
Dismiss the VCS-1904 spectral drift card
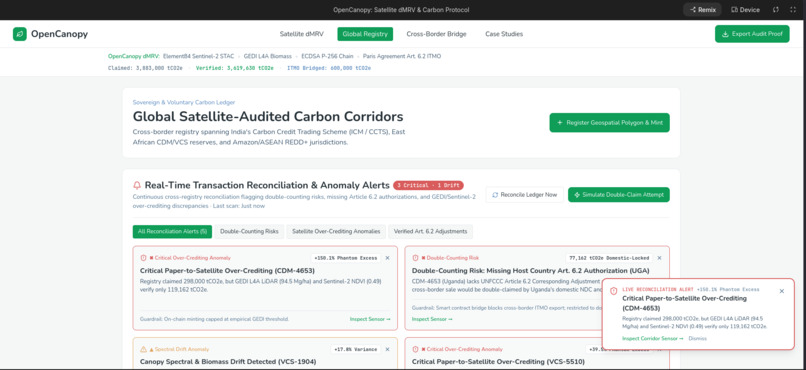pyautogui.click(x=388, y=349)
